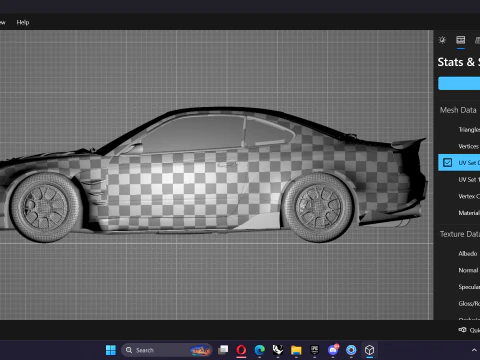Viewport: 480px width, 360px height.
Task: Click the car model in the viewport
Action: pyautogui.click(x=213, y=174)
